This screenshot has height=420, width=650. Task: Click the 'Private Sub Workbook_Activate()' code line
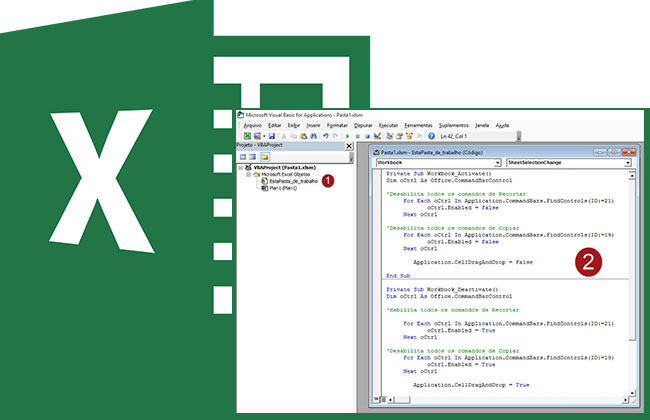pos(439,174)
